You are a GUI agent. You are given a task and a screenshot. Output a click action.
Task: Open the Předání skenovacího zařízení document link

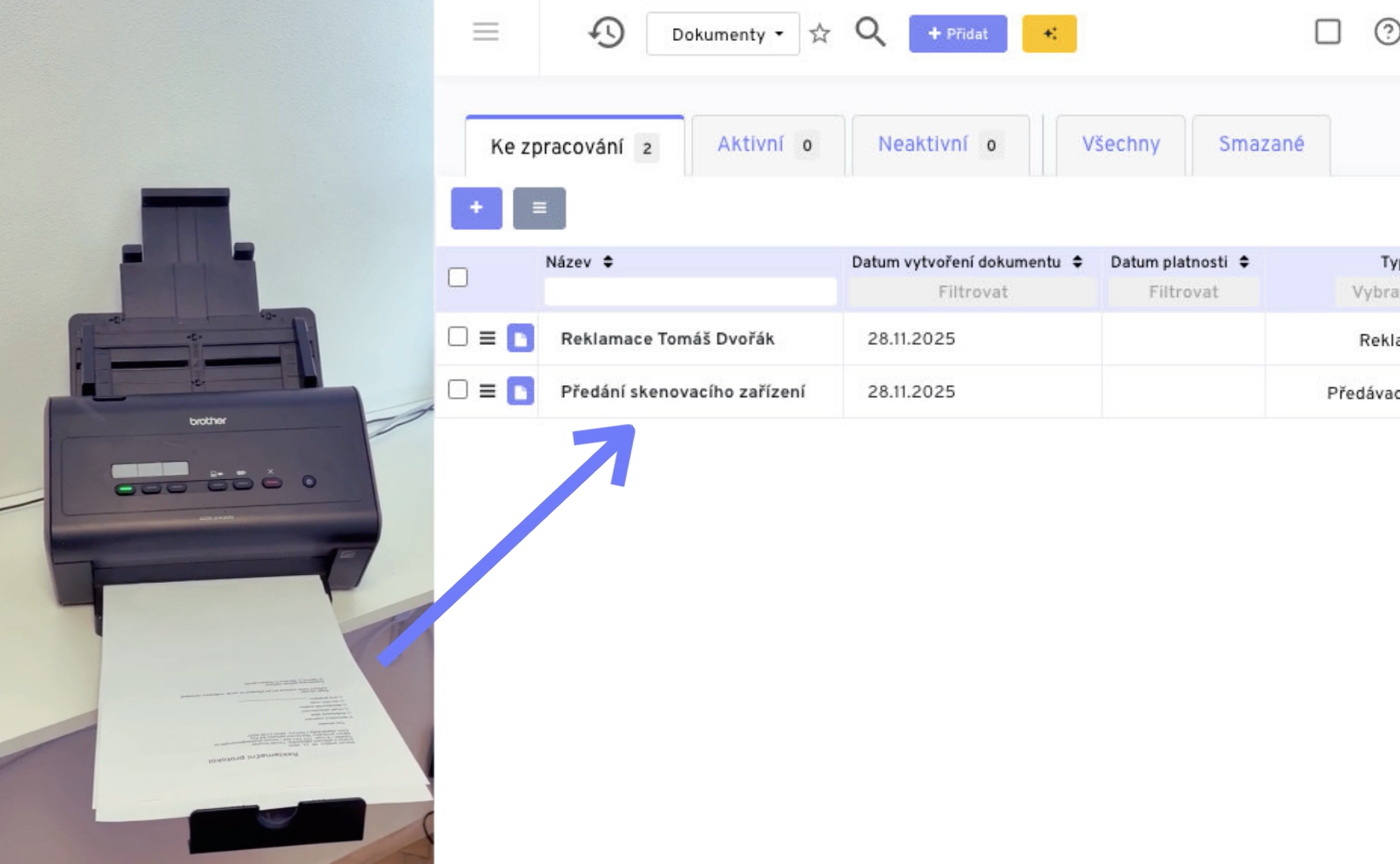[x=683, y=392]
